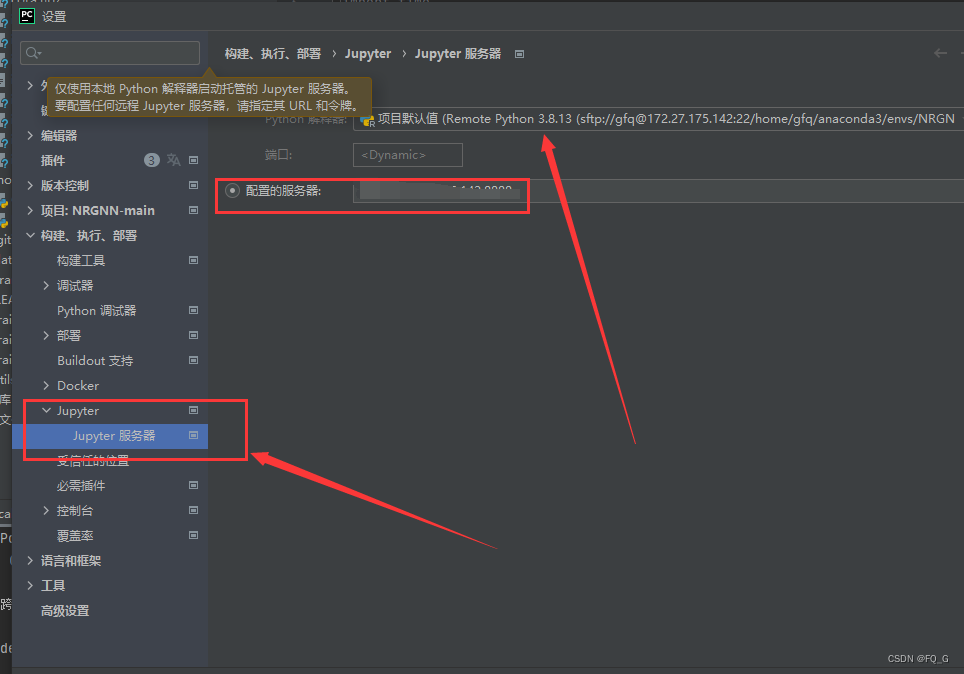The height and width of the screenshot is (674, 964).
Task: Click the project-scope icon on 版本控制 row
Action: tap(194, 185)
